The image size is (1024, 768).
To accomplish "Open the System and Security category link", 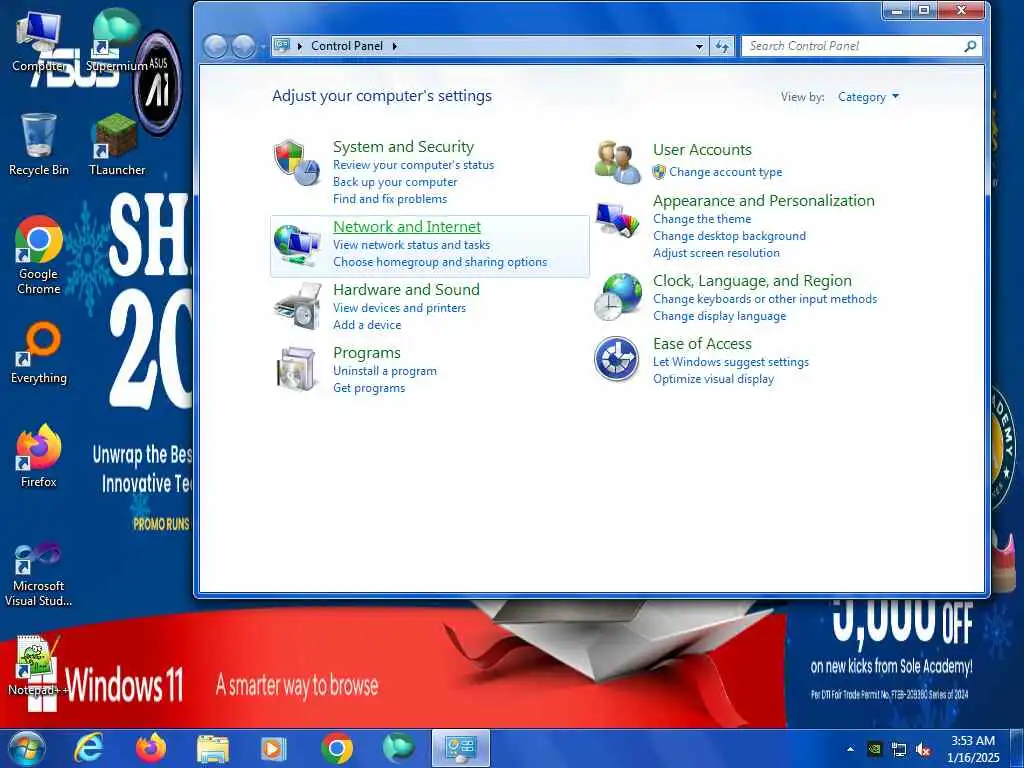I will click(403, 147).
